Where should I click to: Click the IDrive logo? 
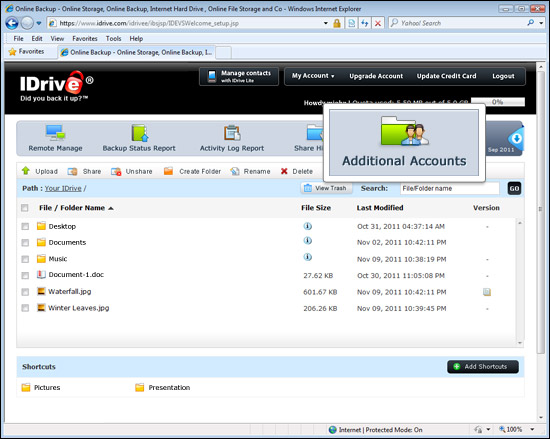click(x=56, y=86)
